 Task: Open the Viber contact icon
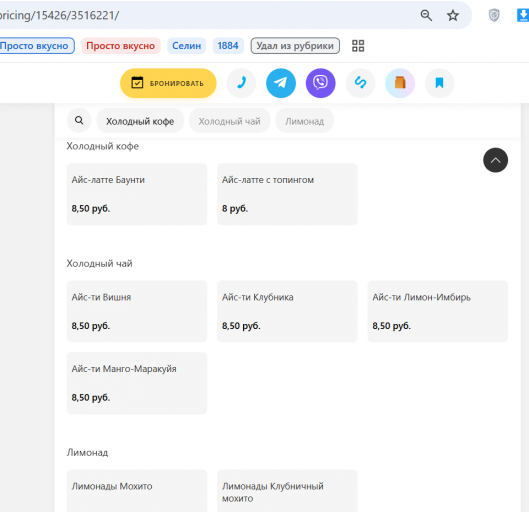(x=321, y=83)
